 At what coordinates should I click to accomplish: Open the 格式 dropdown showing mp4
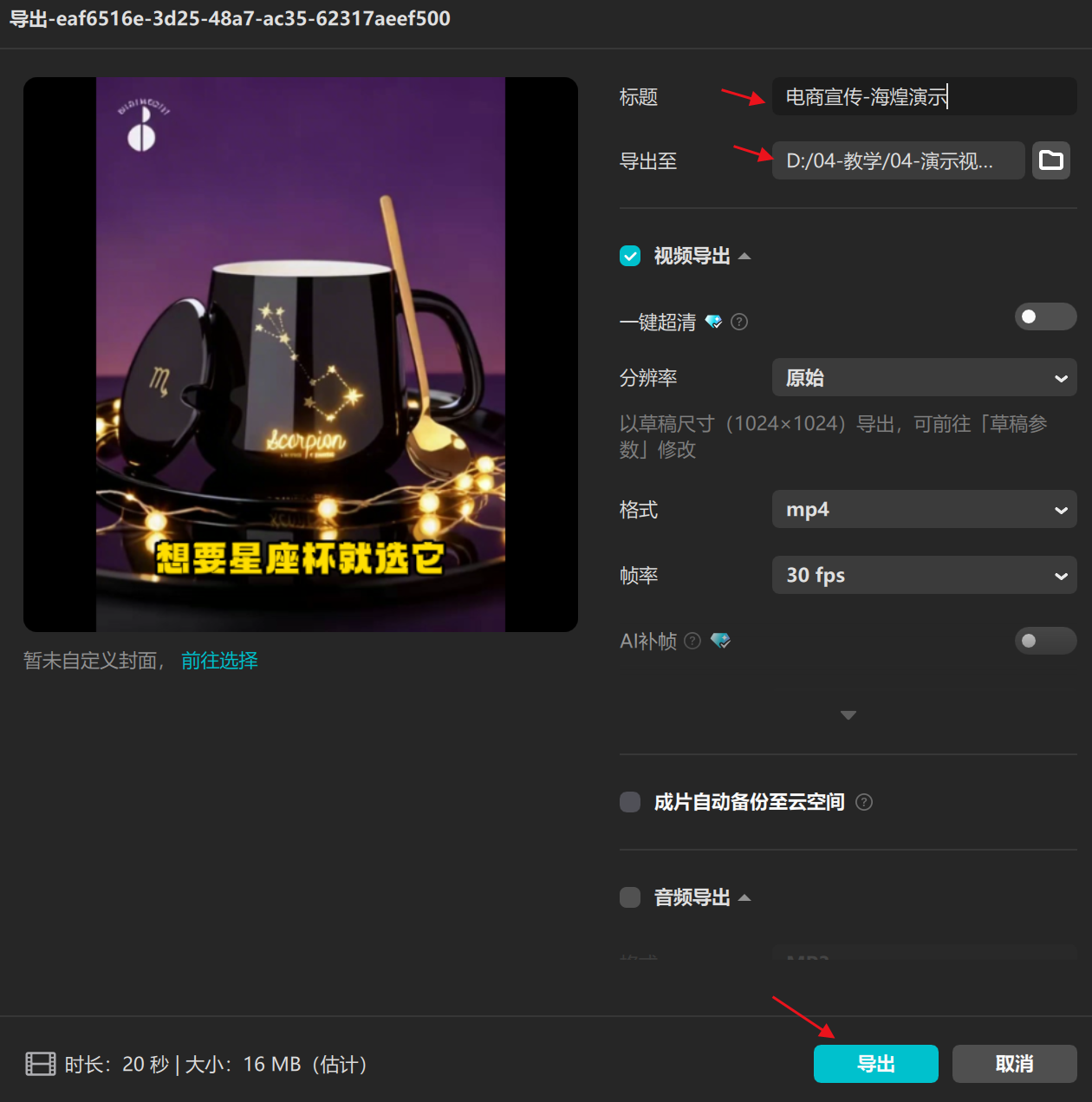924,509
